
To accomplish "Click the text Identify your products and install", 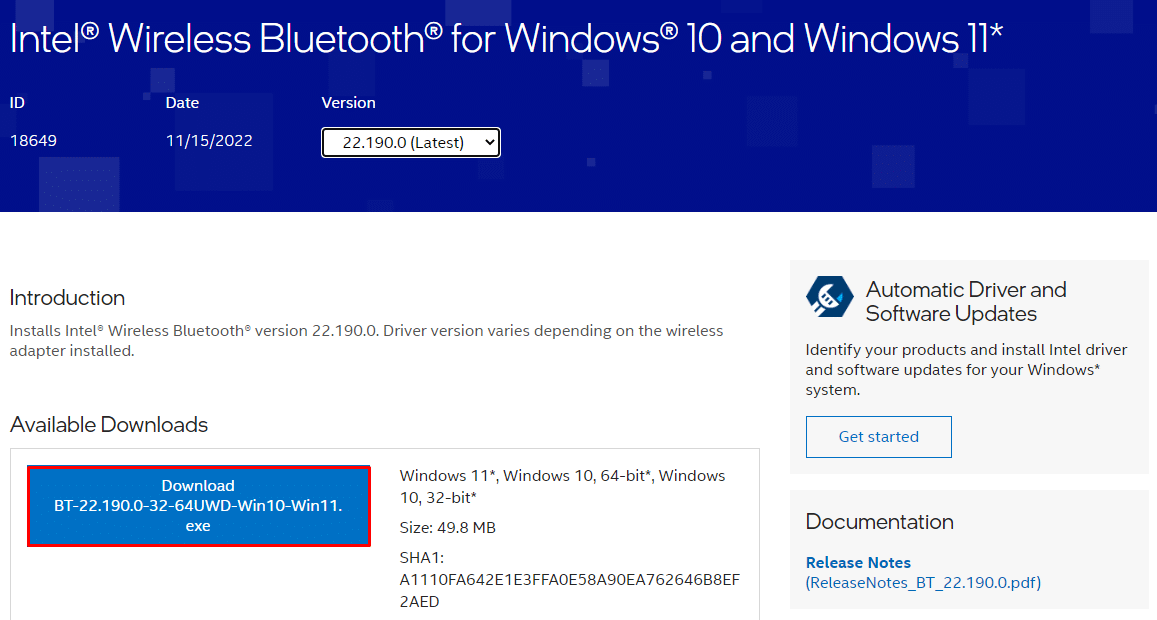I will 966,370.
